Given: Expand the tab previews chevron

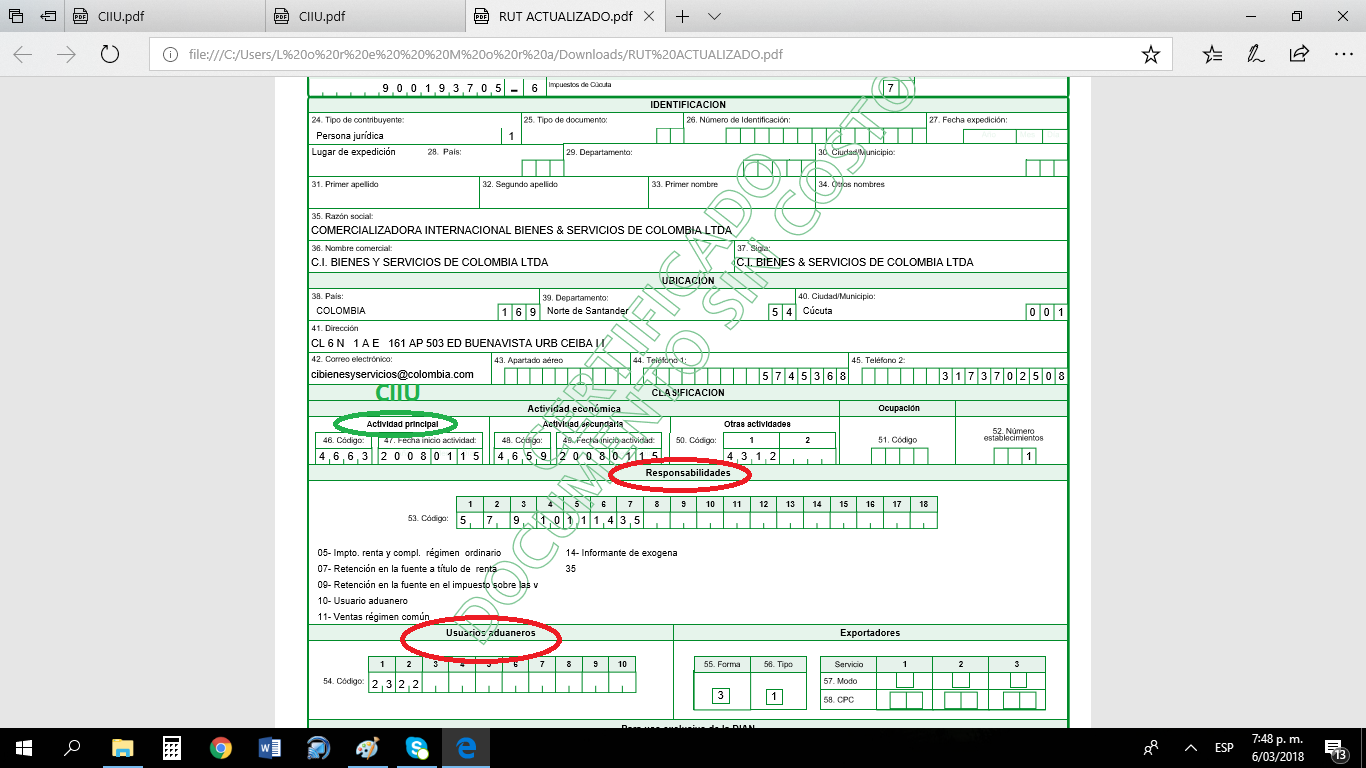Looking at the screenshot, I should [714, 16].
